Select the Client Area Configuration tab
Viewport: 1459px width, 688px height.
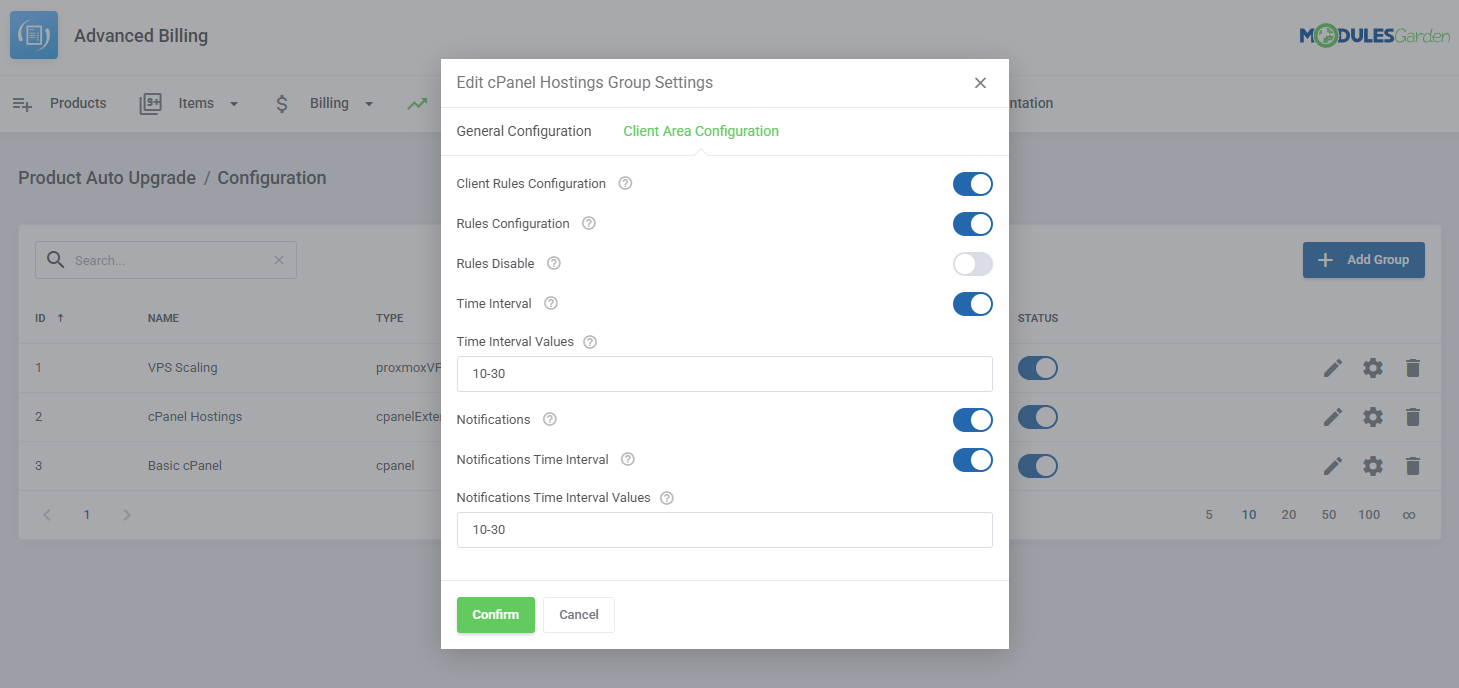(699, 131)
